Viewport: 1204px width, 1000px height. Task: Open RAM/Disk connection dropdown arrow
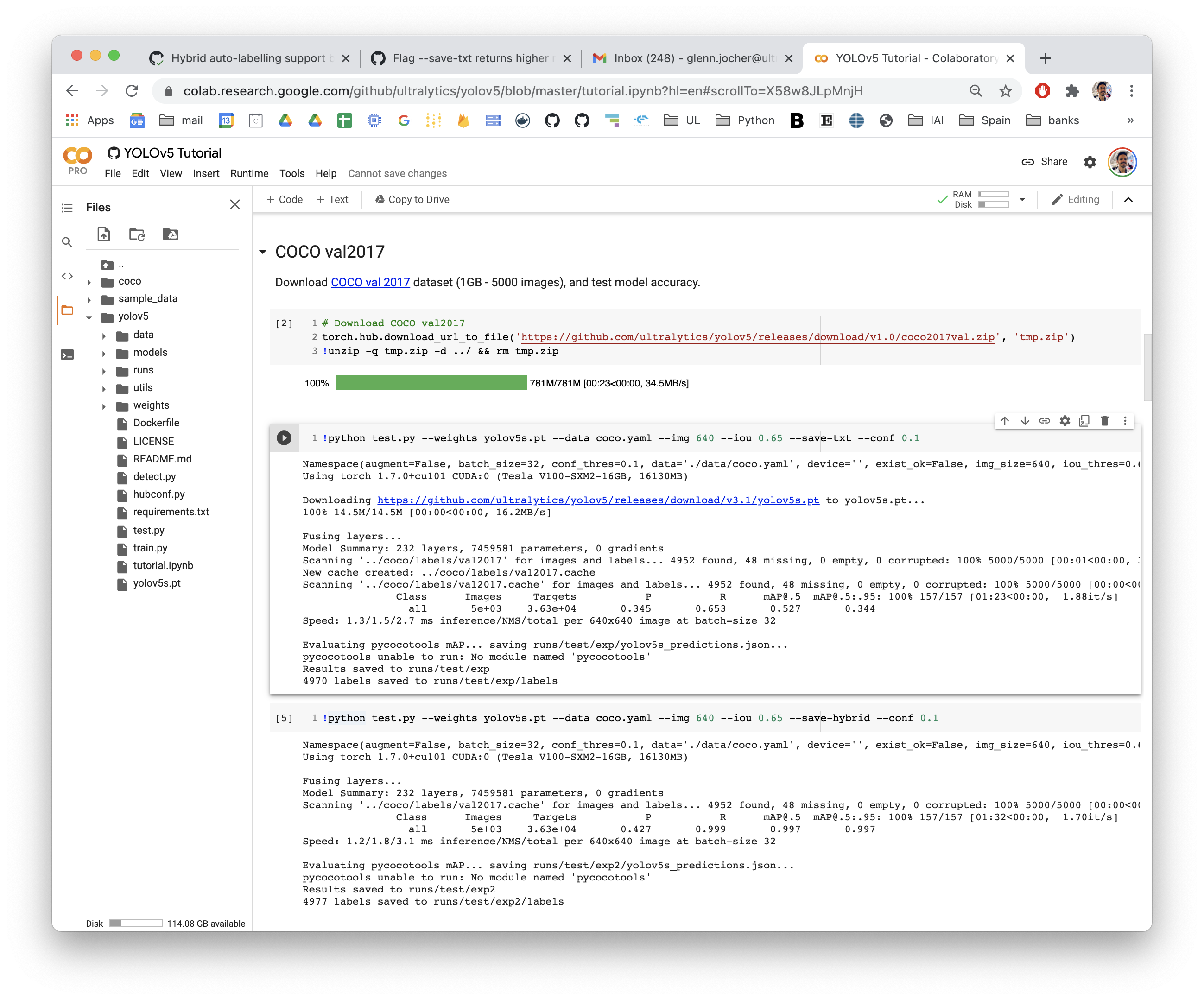pyautogui.click(x=1022, y=200)
